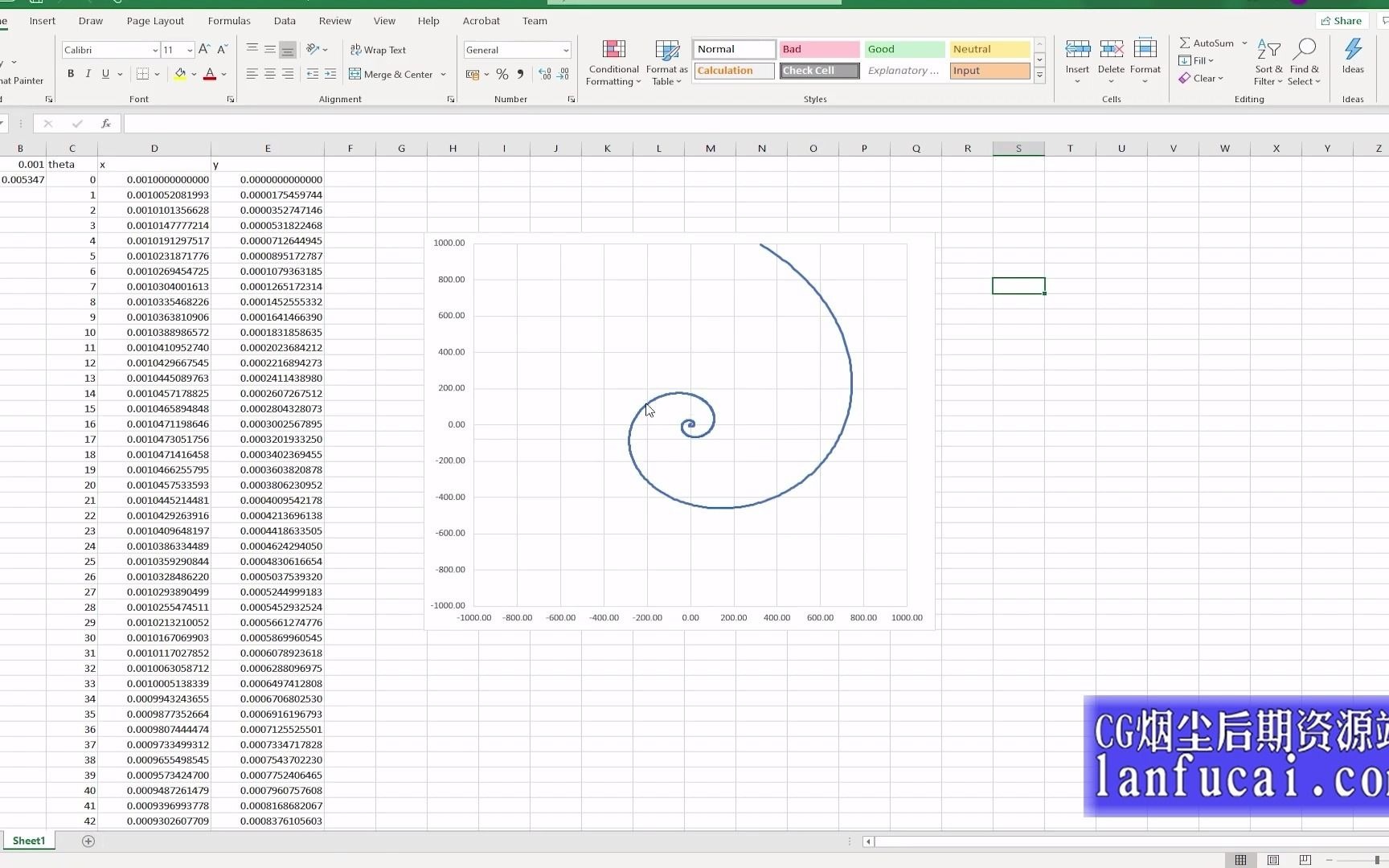The width and height of the screenshot is (1389, 868).
Task: Apply Calculation cell style
Action: [x=734, y=71]
